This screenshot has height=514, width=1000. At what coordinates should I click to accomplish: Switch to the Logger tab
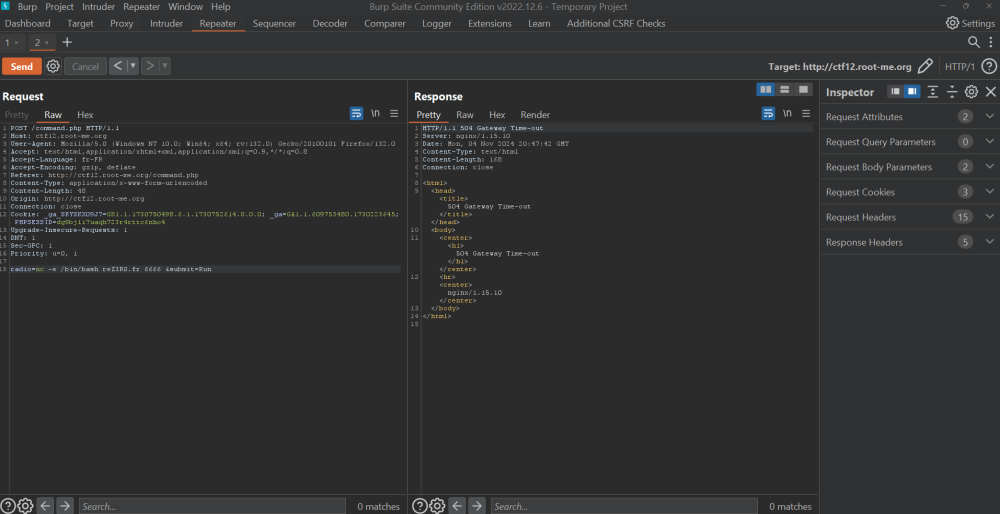coord(437,24)
